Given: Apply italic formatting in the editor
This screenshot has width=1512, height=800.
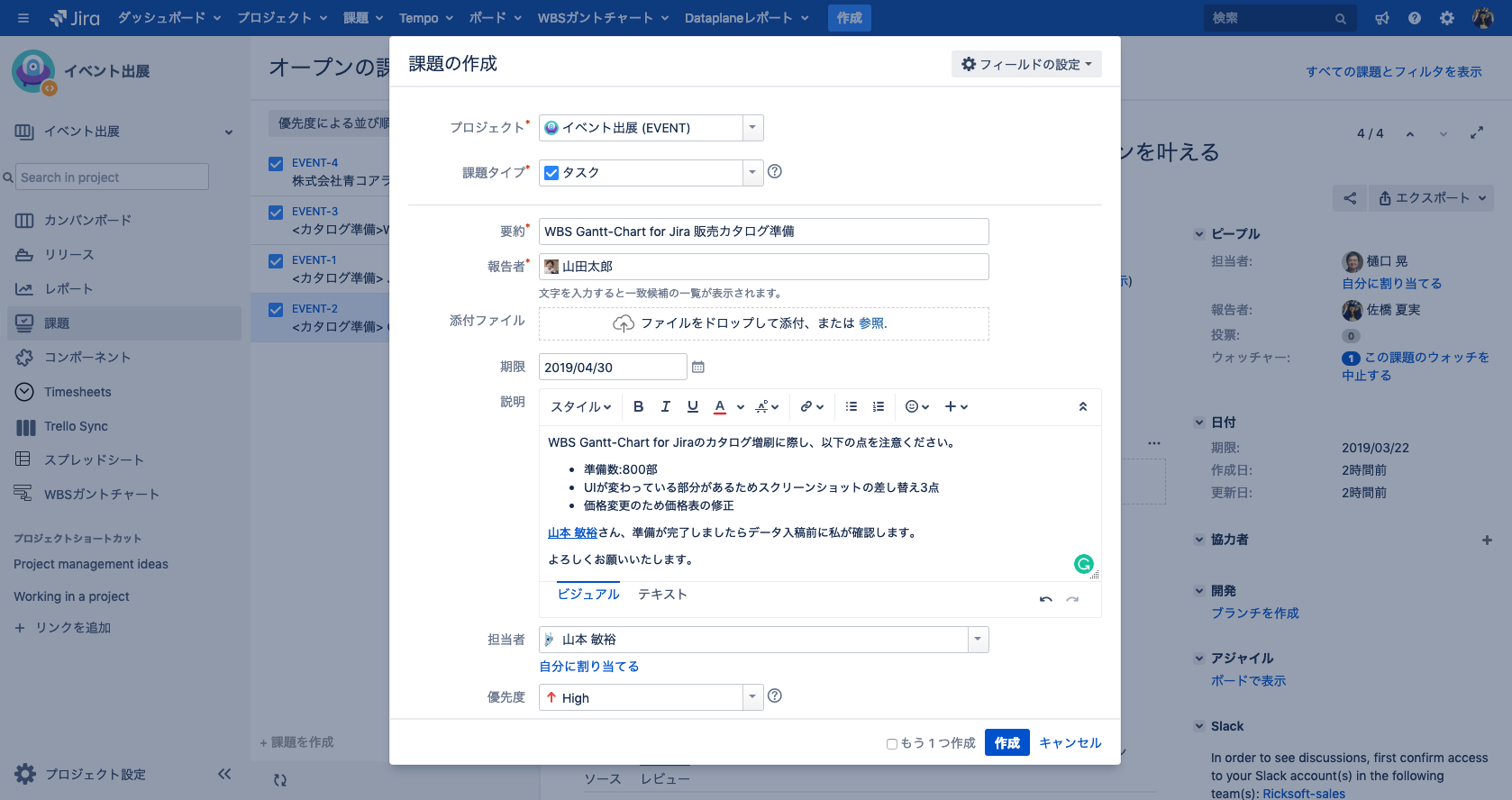Looking at the screenshot, I should pos(665,406).
